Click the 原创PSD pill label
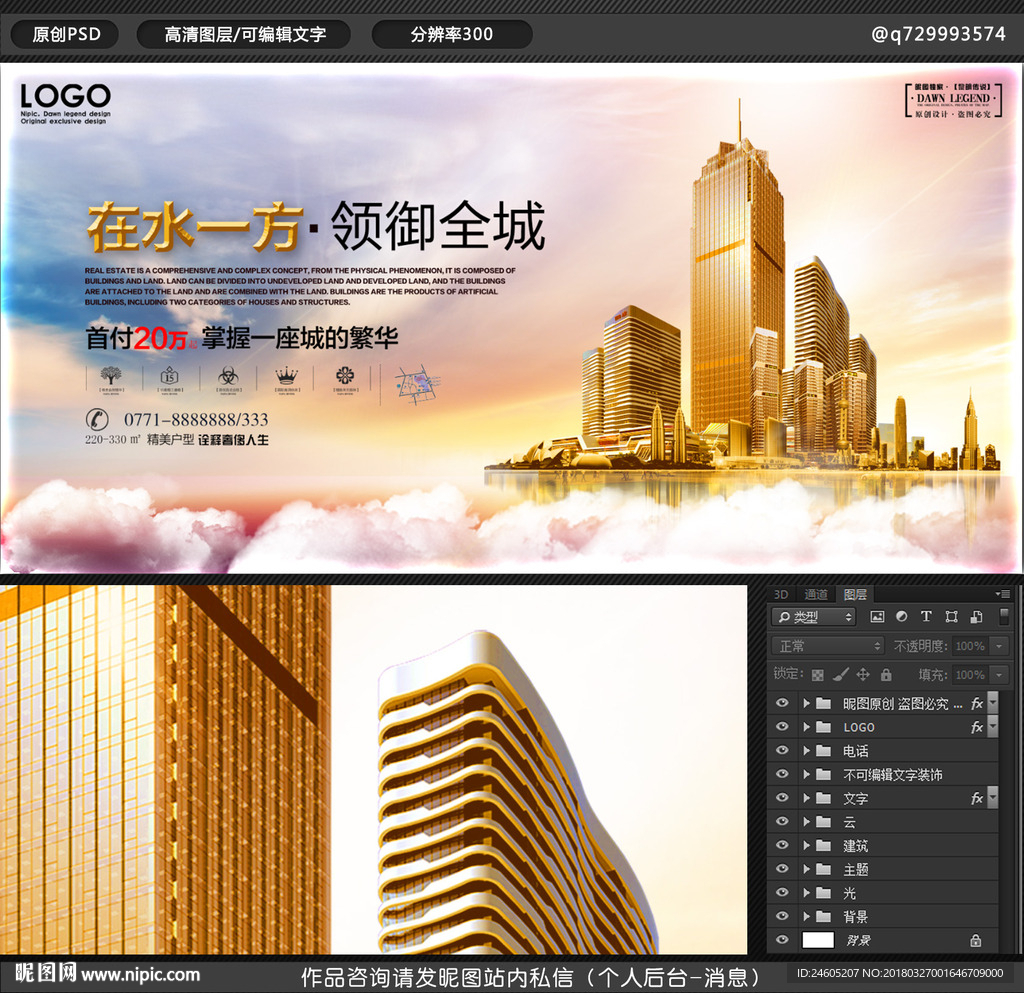Screen dimensions: 1024x993 (66, 34)
